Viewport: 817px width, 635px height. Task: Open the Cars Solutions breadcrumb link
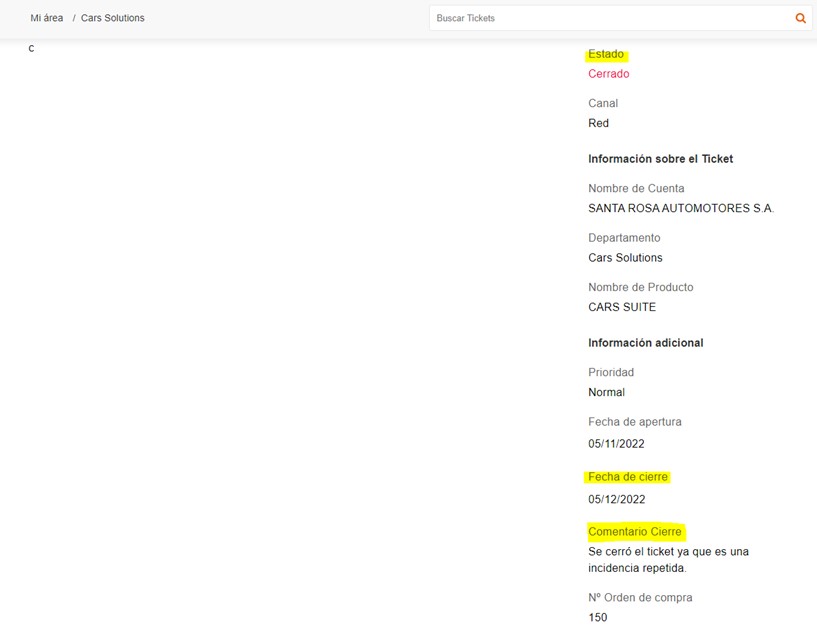tap(113, 18)
